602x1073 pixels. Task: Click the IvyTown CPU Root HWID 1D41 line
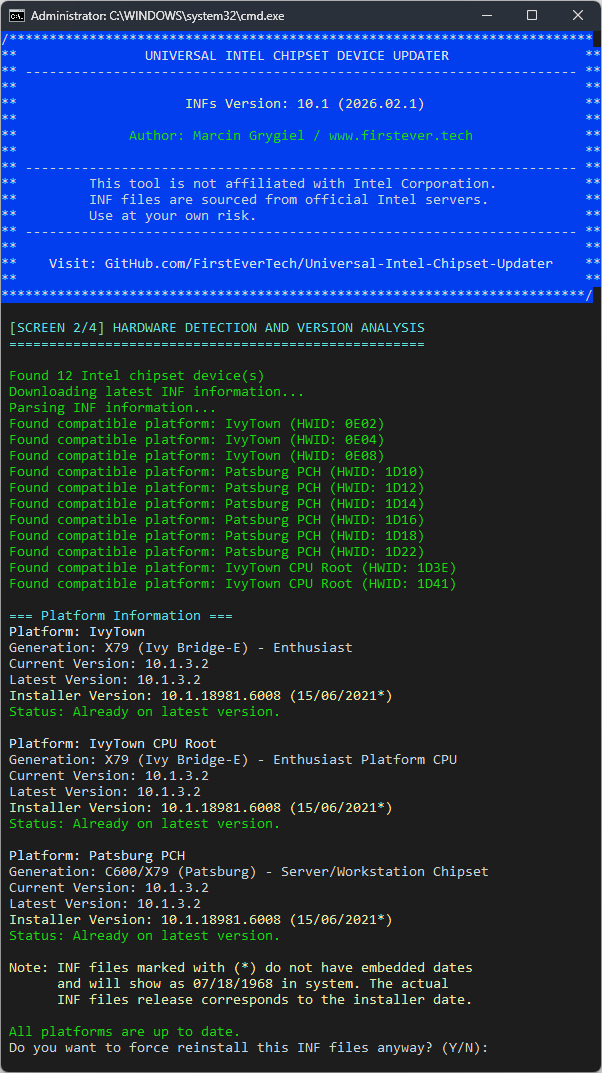tap(232, 583)
